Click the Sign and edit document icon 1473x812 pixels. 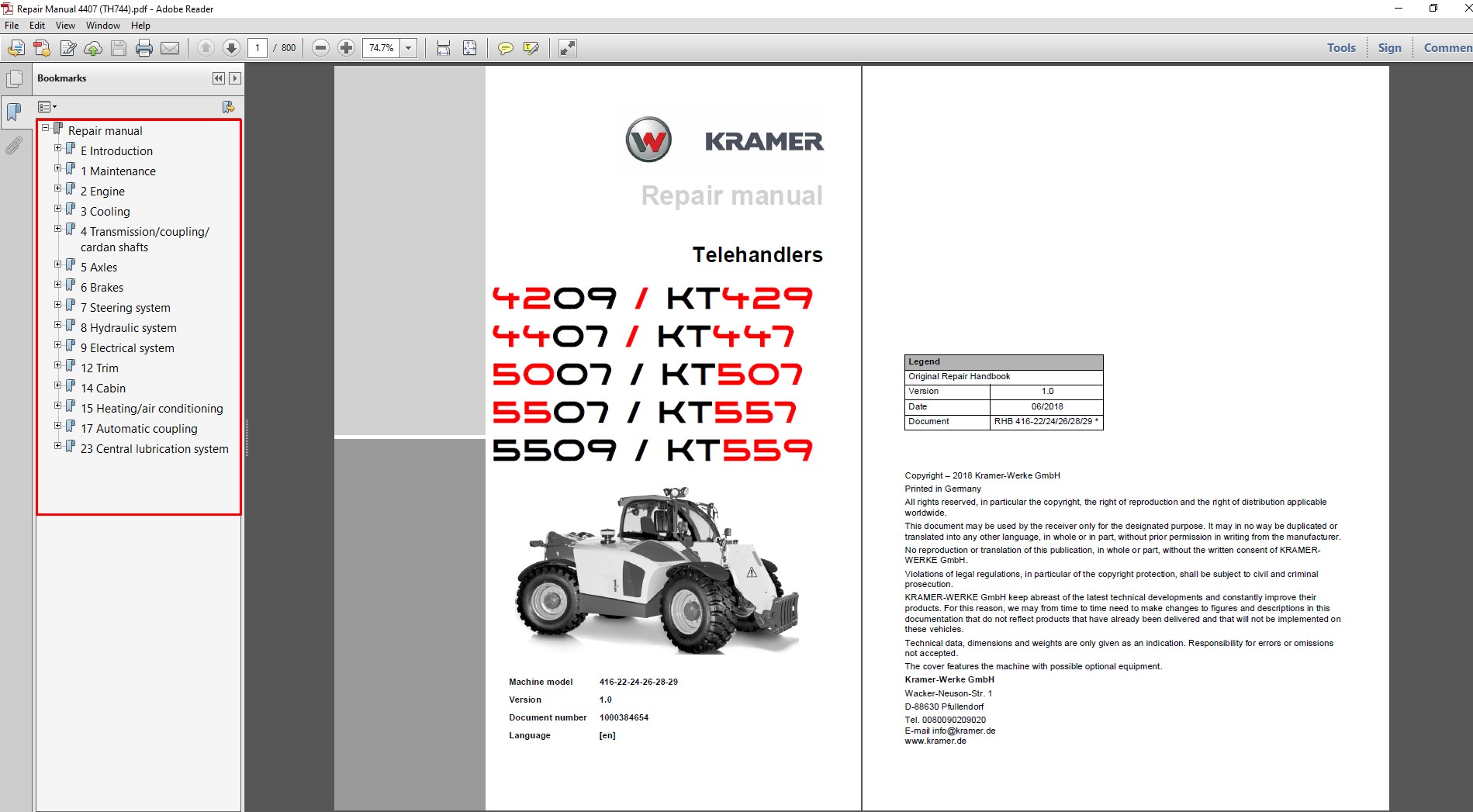click(68, 48)
